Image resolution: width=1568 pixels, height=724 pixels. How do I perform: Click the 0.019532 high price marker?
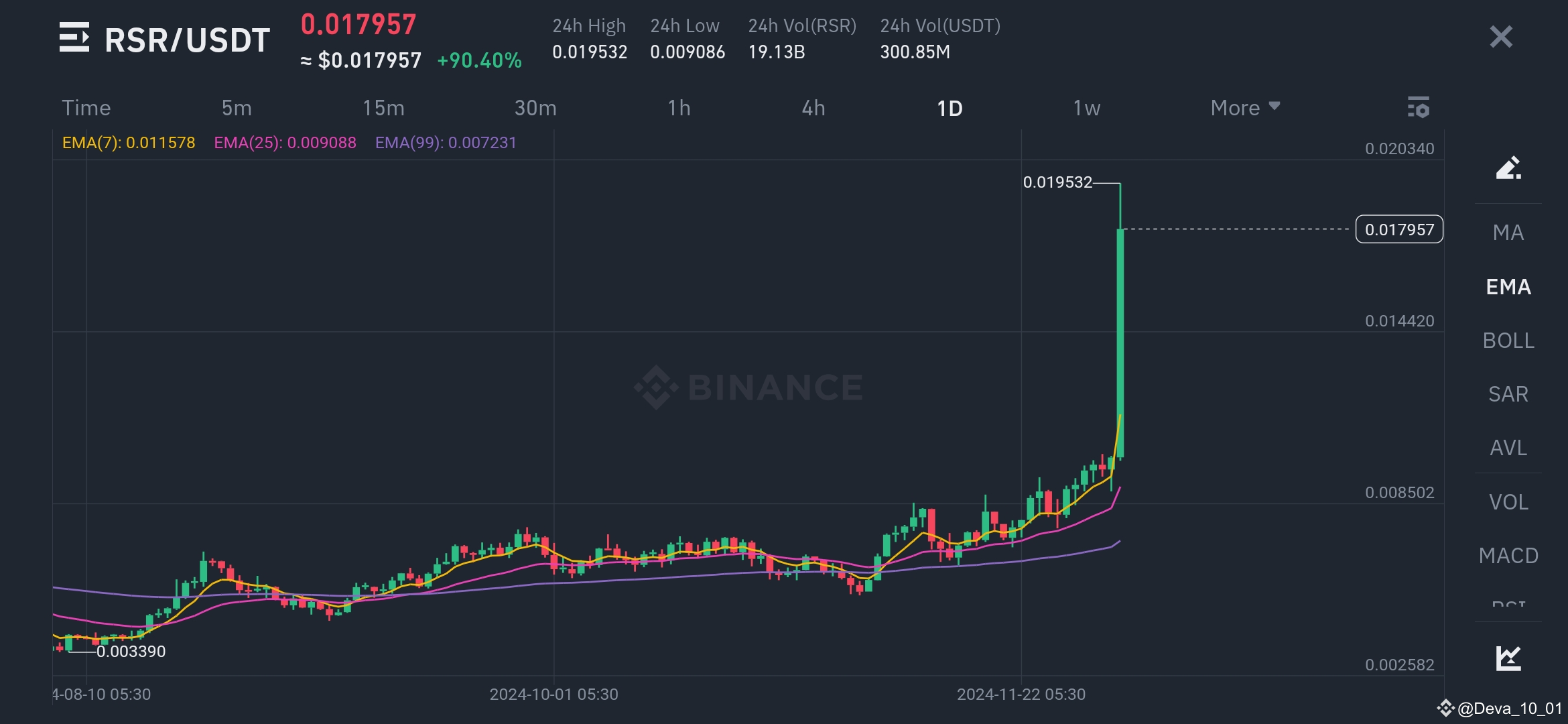coord(1057,182)
